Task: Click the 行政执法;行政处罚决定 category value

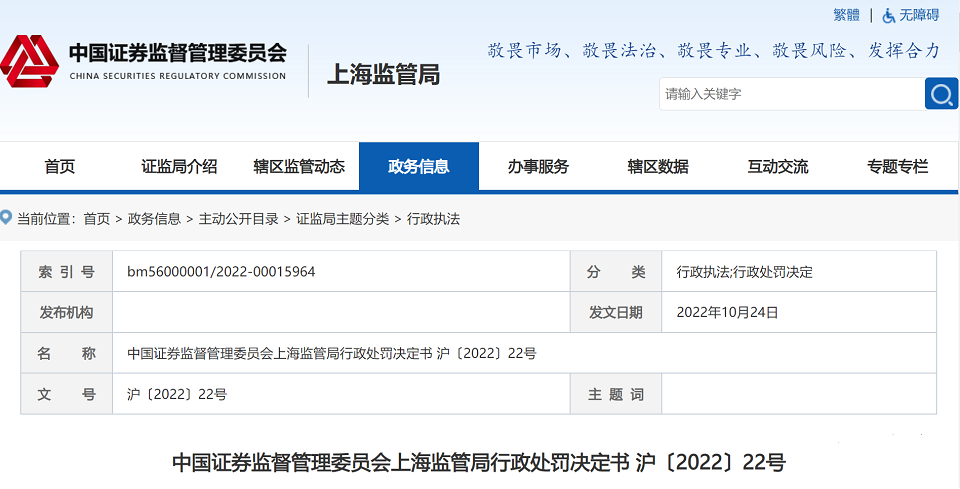Action: coord(744,272)
